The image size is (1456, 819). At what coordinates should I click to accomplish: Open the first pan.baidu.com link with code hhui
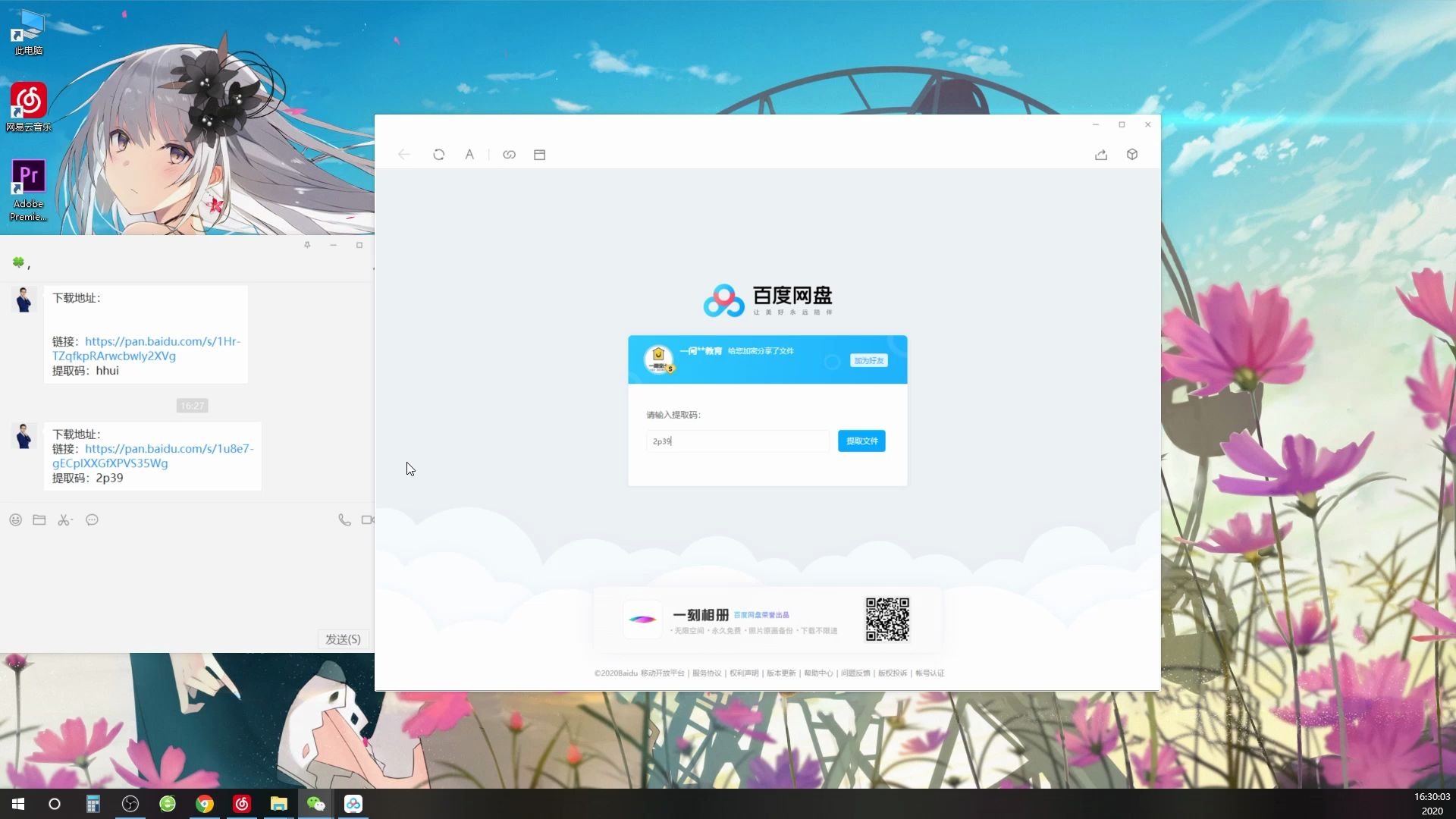[x=146, y=349]
